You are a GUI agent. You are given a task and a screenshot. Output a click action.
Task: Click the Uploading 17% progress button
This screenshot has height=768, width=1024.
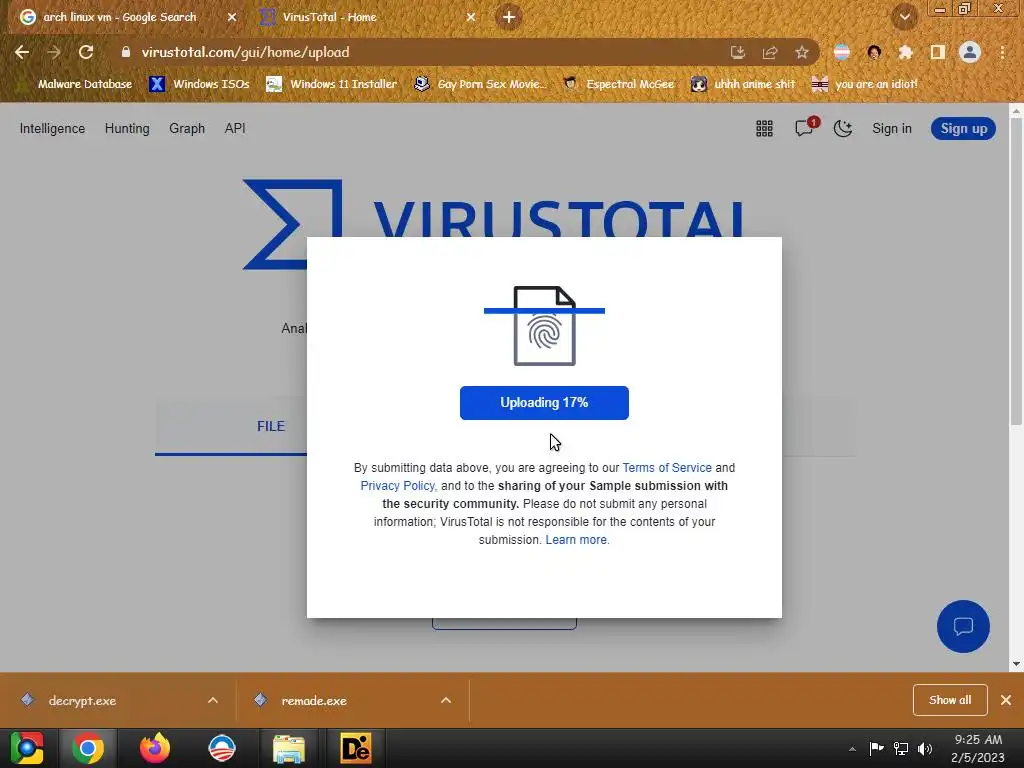click(544, 403)
